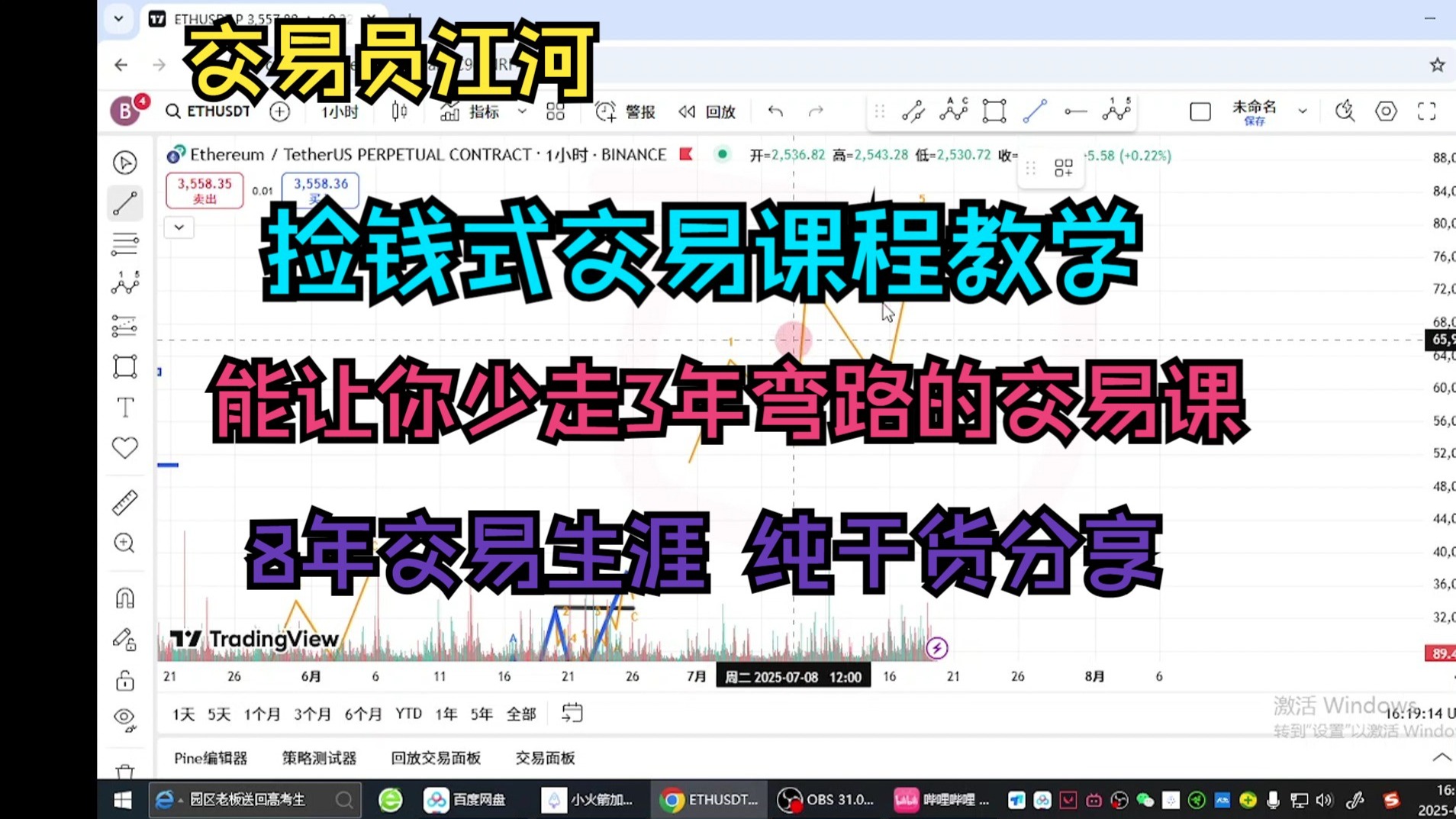
Task: Activate the zoom-in magnifier tool
Action: pos(125,543)
